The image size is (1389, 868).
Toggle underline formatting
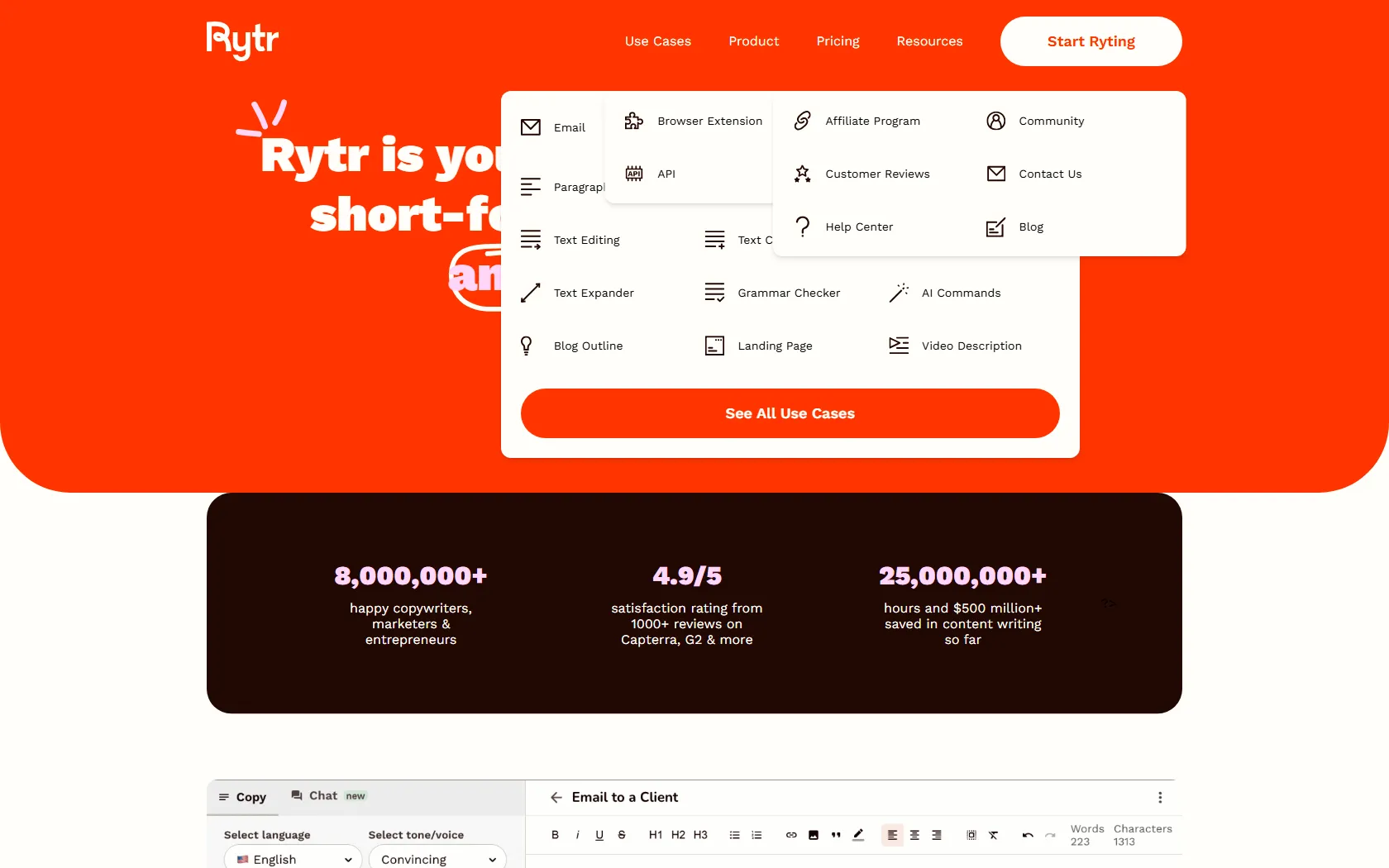599,835
